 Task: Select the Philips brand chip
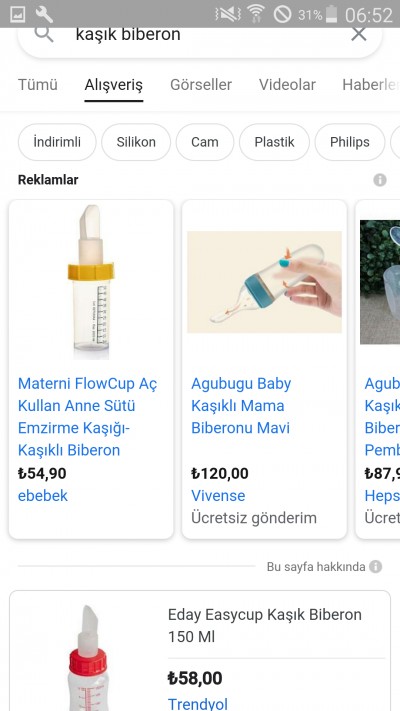pyautogui.click(x=350, y=142)
